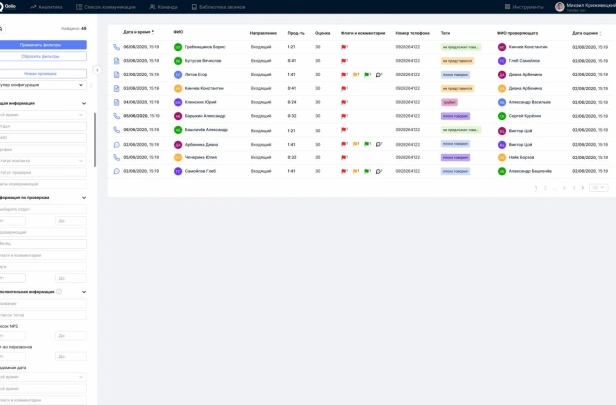Click the search magnifier icon above filters
Screen dimensions: 616x405
tap(1, 29)
